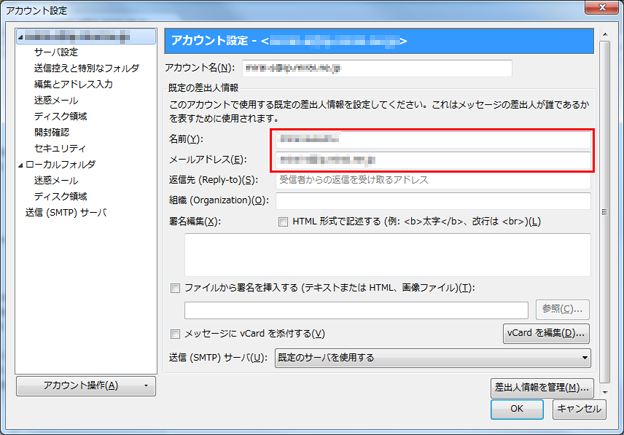Check ファイルから署名を挿入する checkbox
This screenshot has height=435, width=624.
click(175, 288)
